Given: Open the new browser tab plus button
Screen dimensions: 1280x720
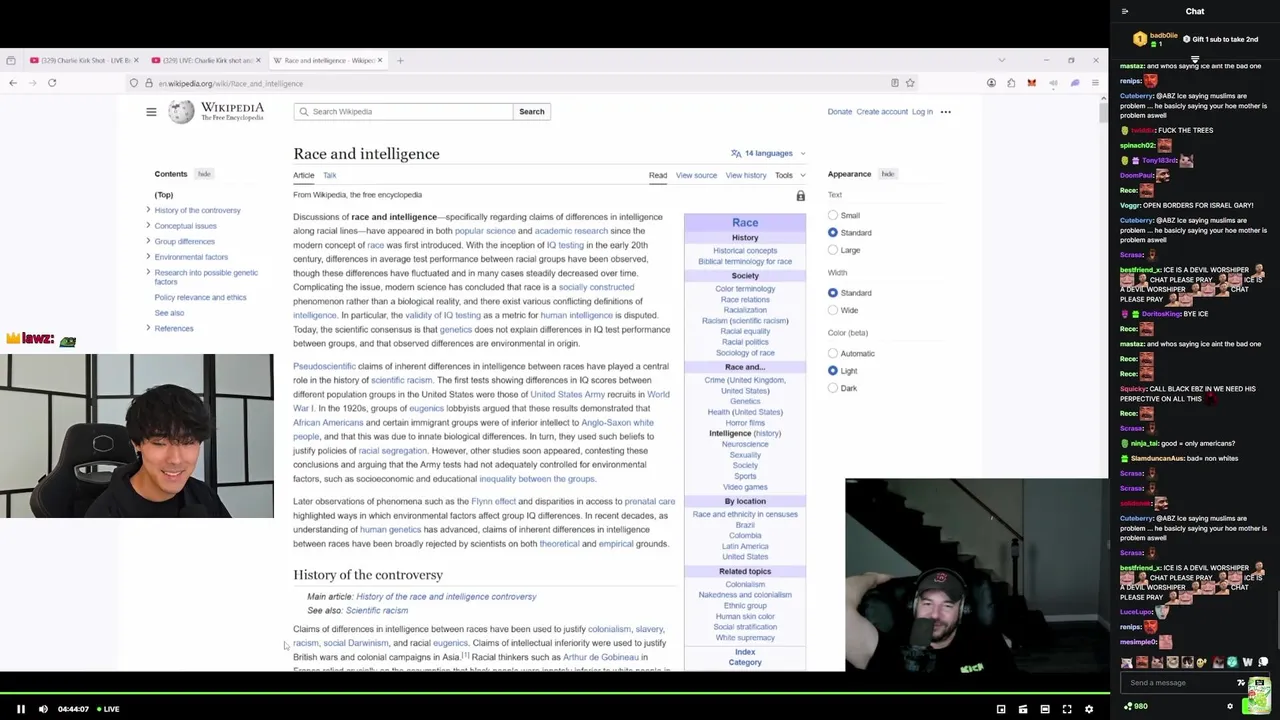Looking at the screenshot, I should [400, 60].
